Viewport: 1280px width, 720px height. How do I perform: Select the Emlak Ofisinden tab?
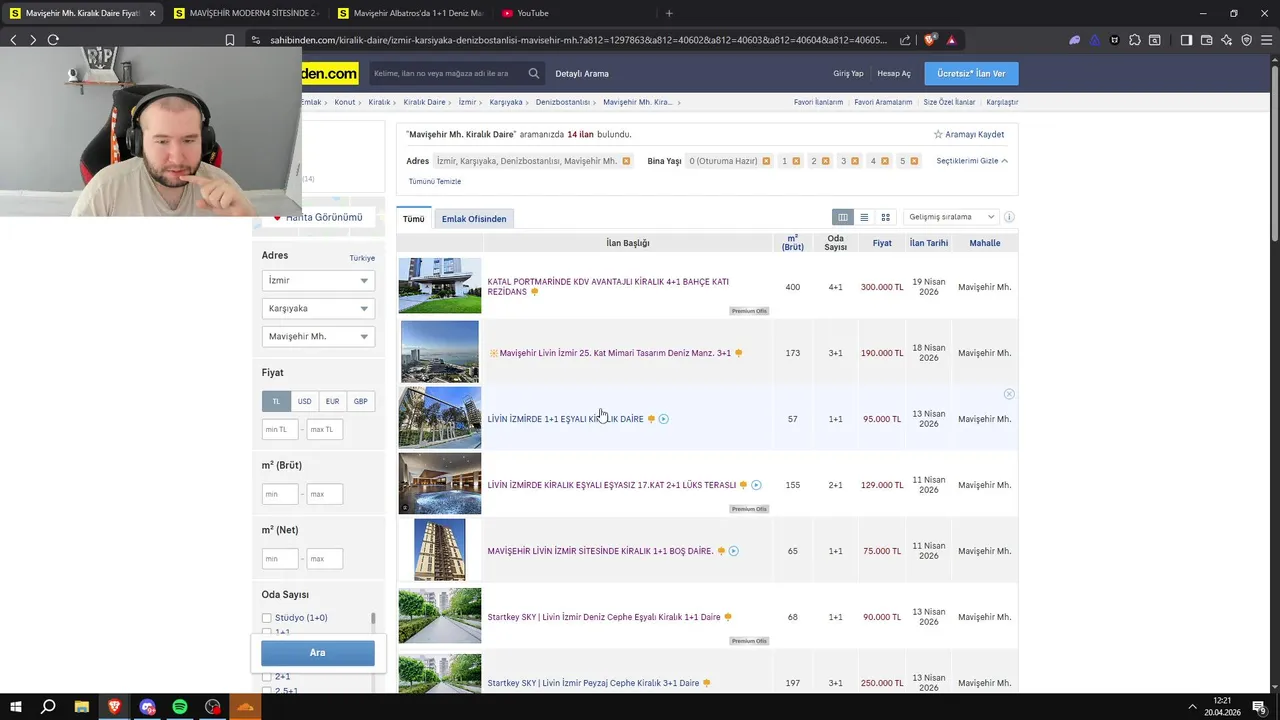pos(474,219)
